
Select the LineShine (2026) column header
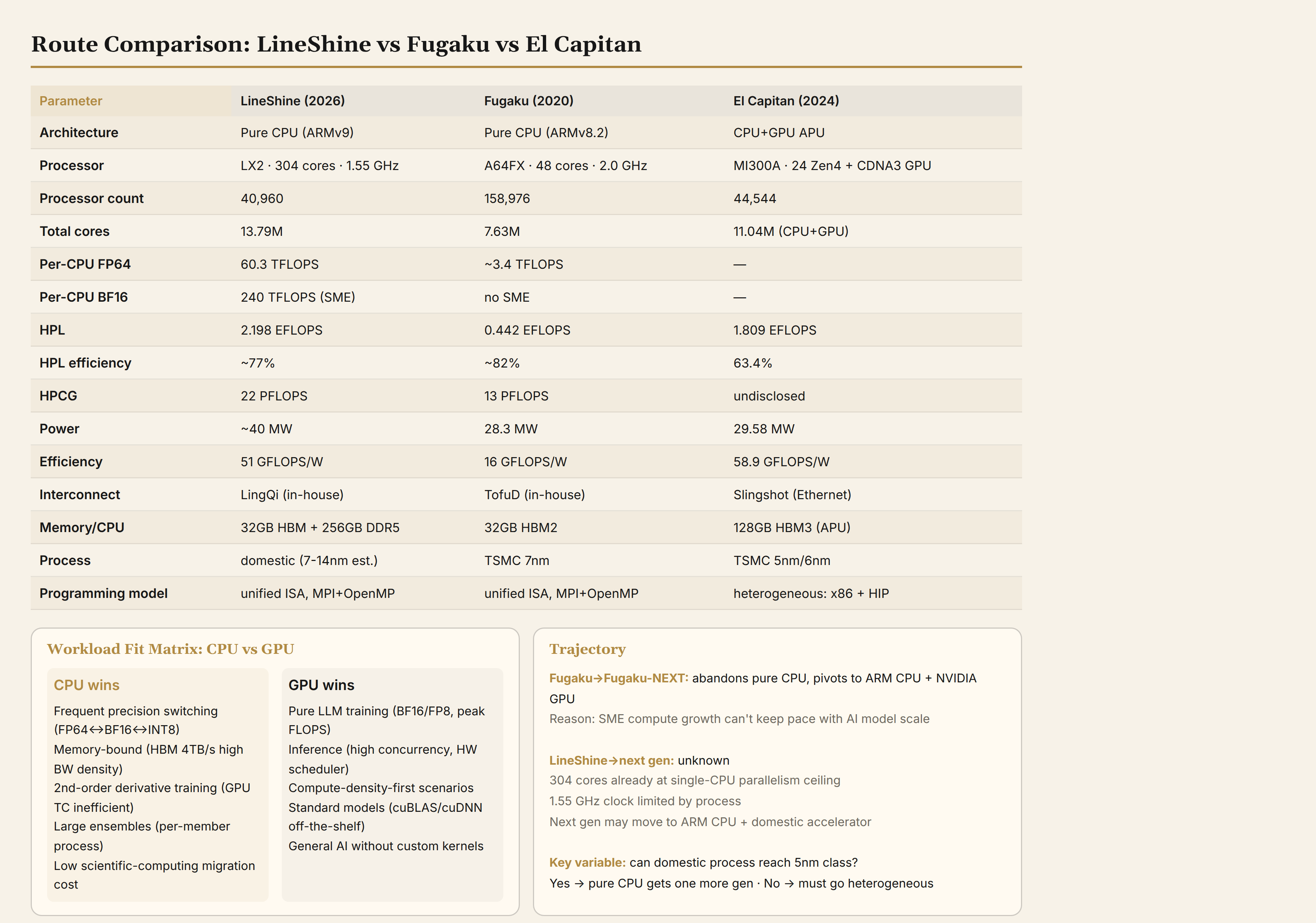pyautogui.click(x=292, y=101)
